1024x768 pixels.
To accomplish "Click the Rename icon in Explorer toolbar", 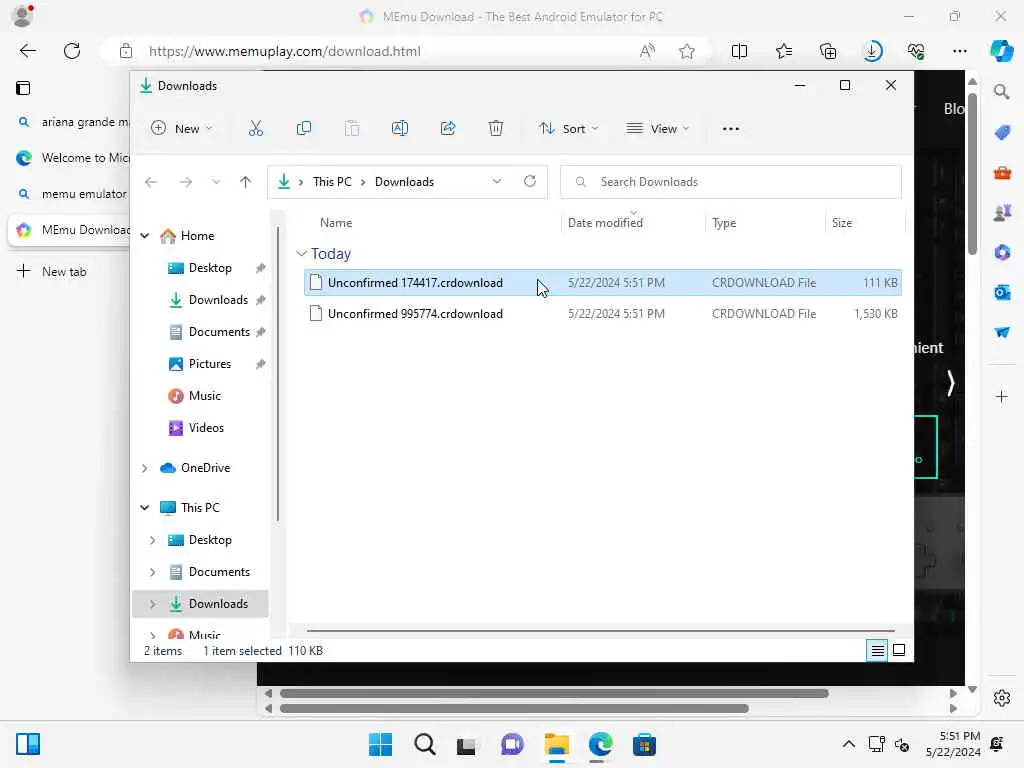I will [400, 129].
